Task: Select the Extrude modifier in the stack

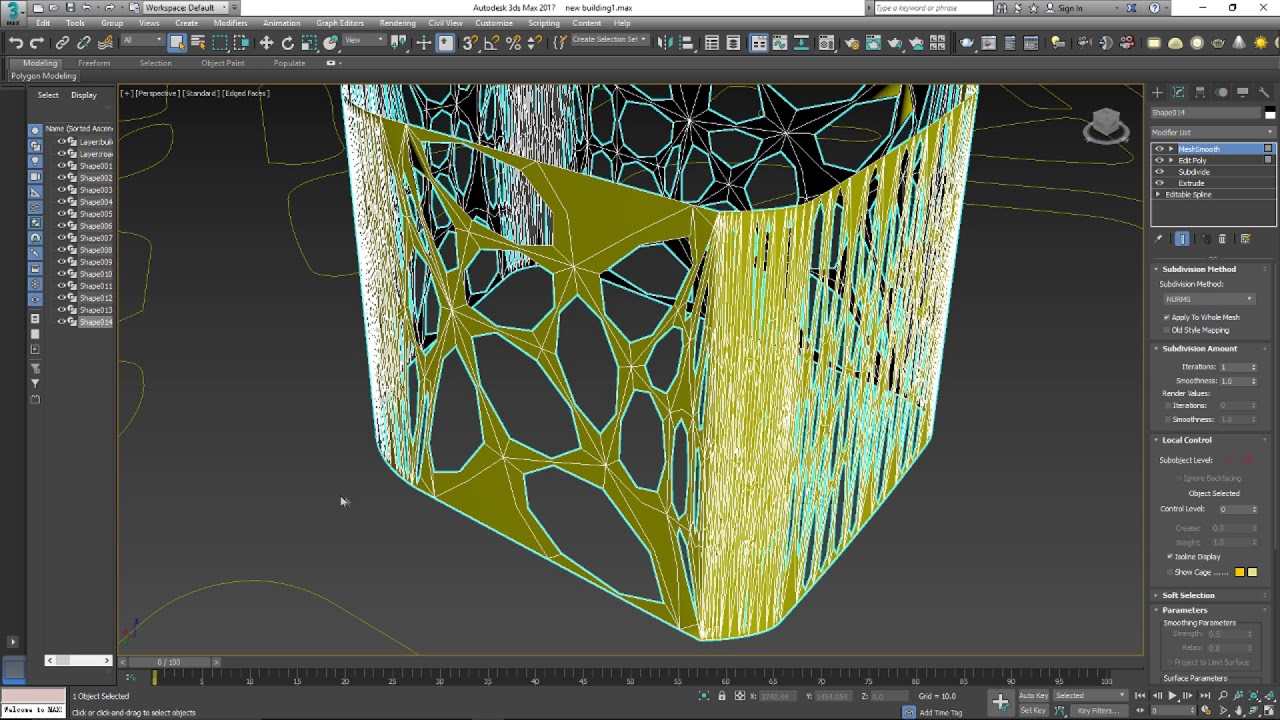Action: click(1191, 184)
